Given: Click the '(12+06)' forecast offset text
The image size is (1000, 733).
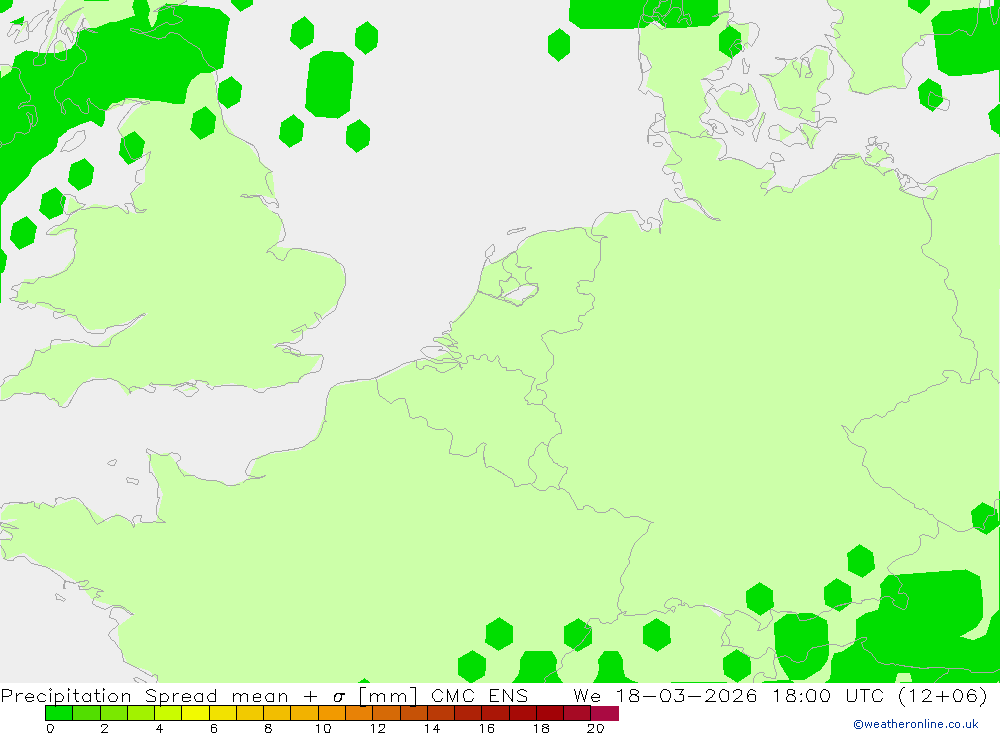Looking at the screenshot, I should (x=942, y=695).
